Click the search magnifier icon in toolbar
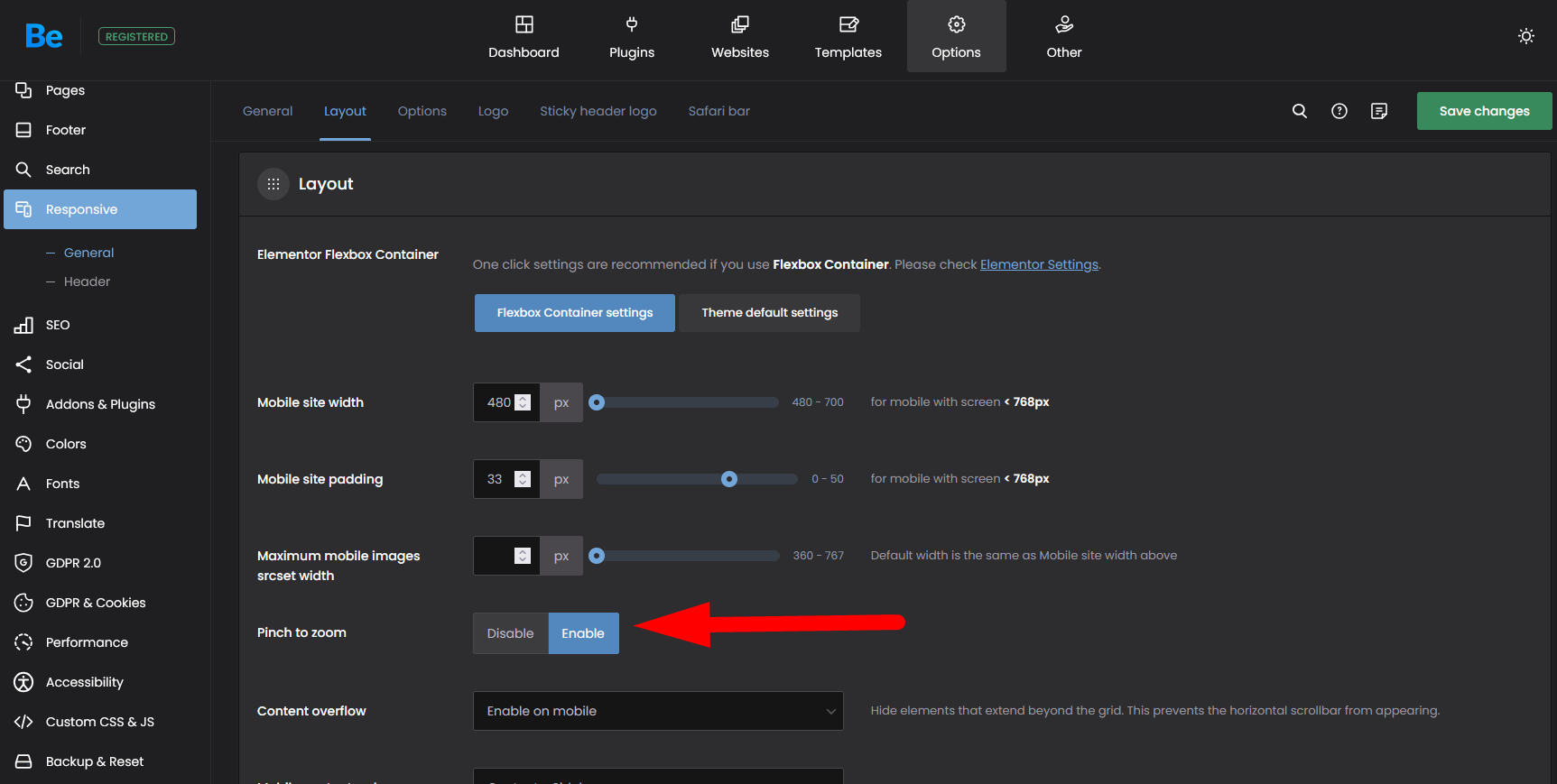 [x=1300, y=111]
